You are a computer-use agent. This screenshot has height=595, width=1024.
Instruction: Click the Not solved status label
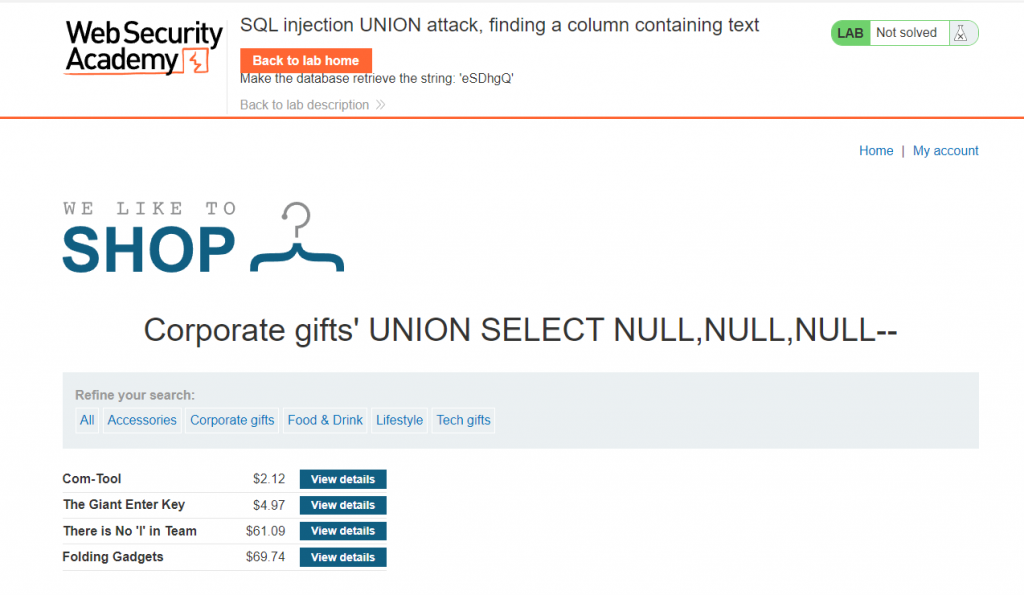click(x=906, y=33)
